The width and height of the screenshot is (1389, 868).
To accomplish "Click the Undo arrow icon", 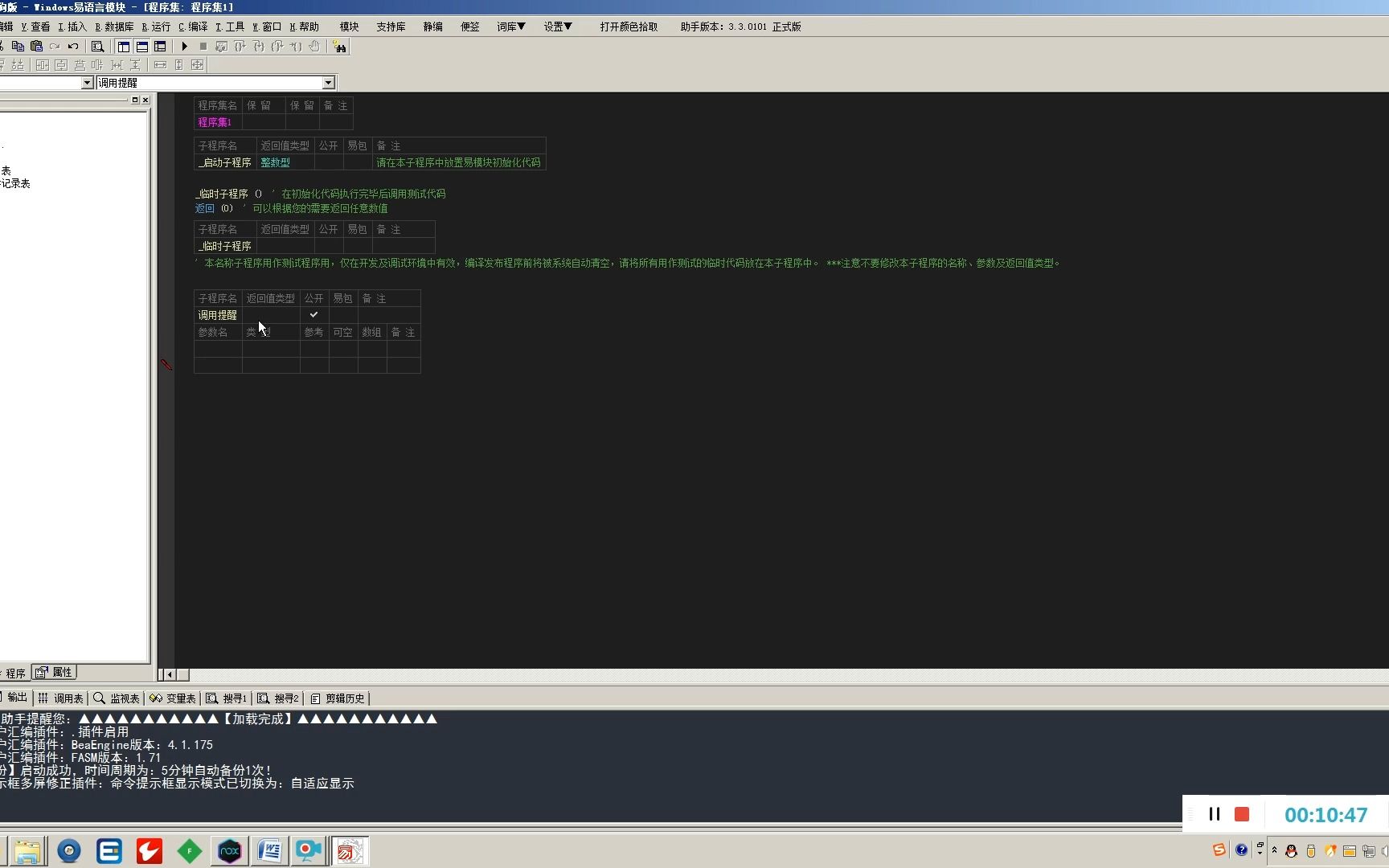I will 73,47.
